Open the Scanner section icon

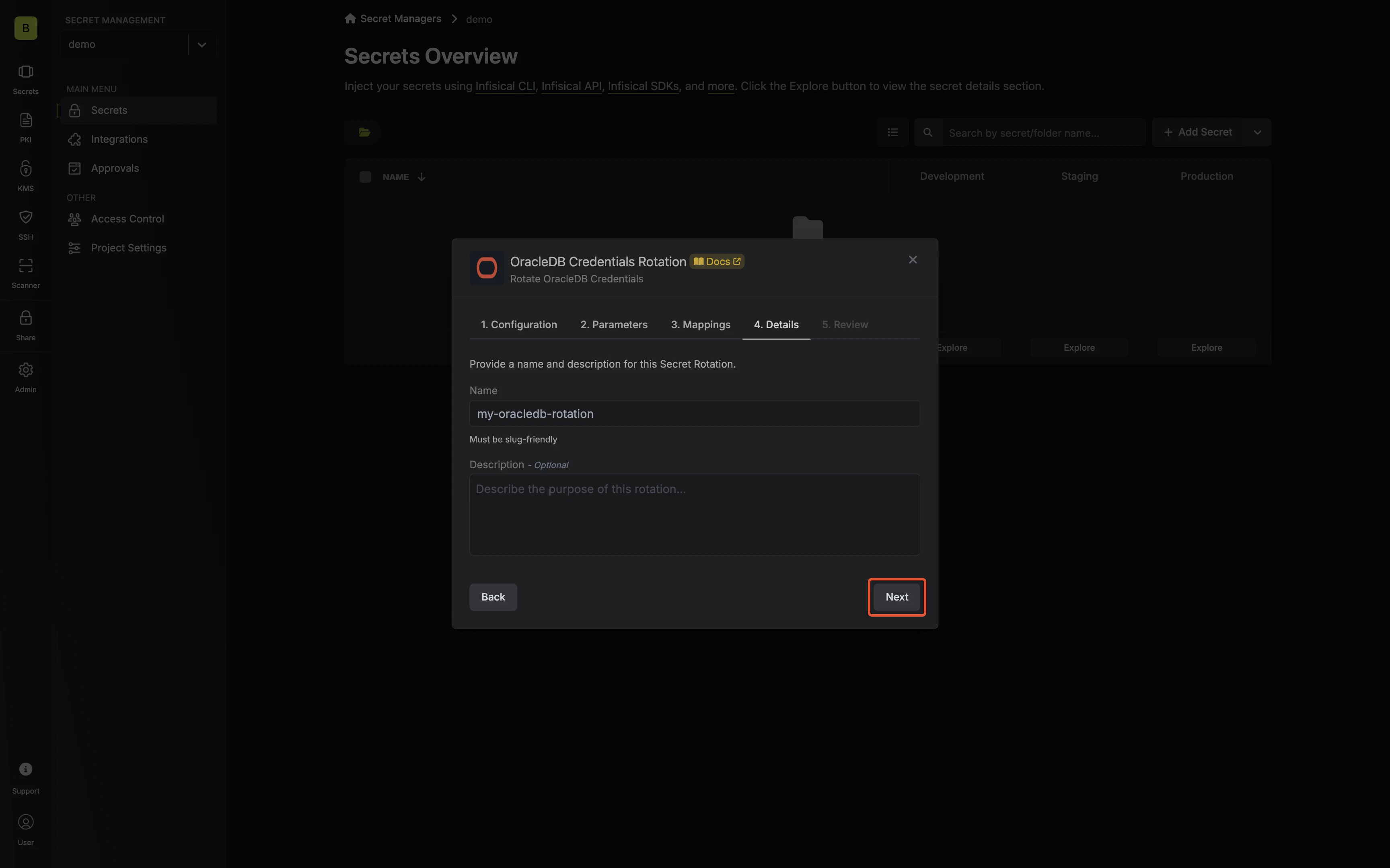(x=26, y=273)
